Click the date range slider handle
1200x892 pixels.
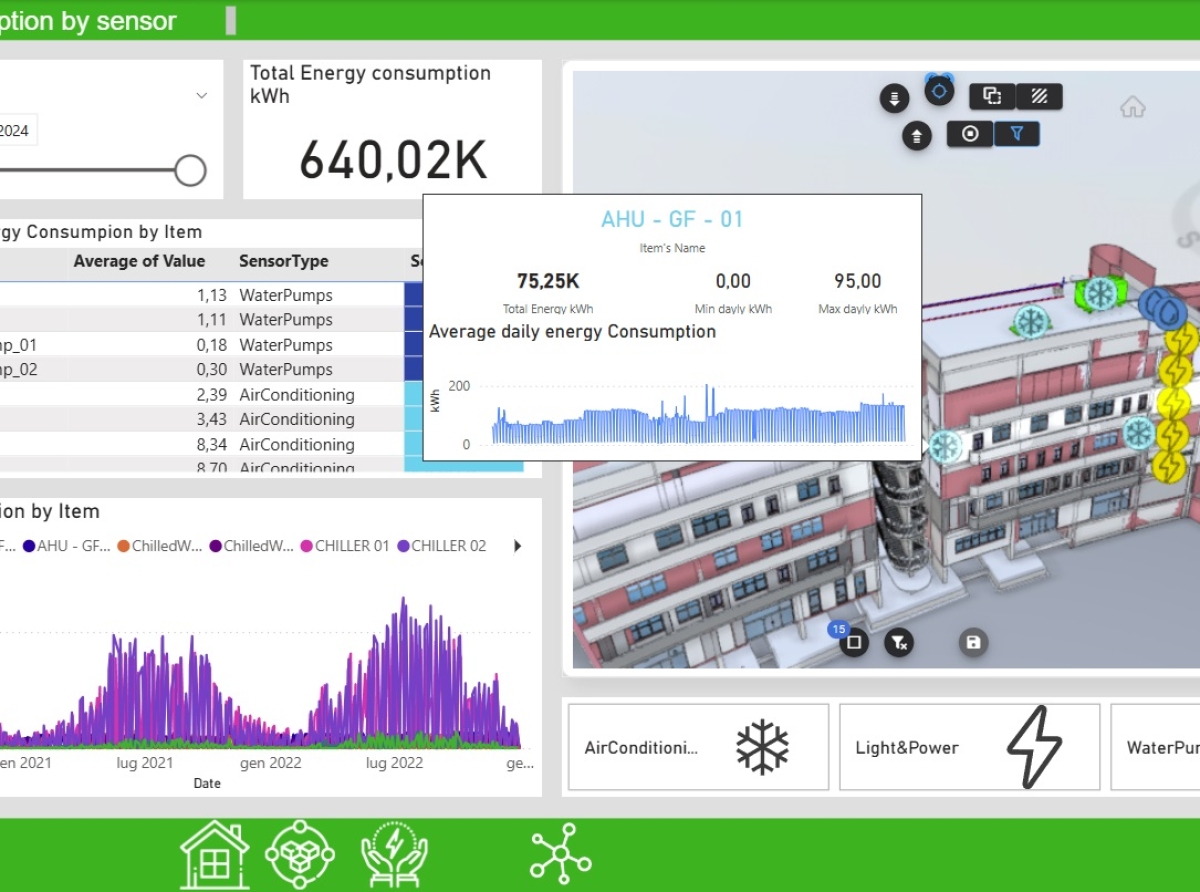[x=190, y=171]
